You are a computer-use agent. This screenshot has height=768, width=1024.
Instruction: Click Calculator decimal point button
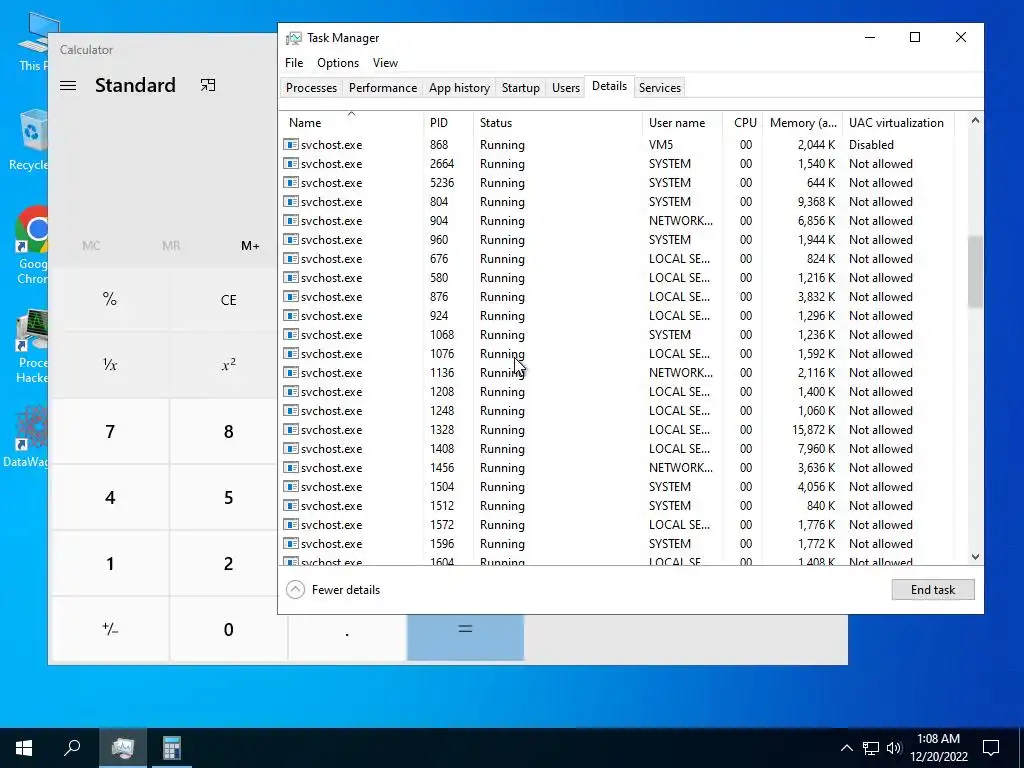[347, 637]
